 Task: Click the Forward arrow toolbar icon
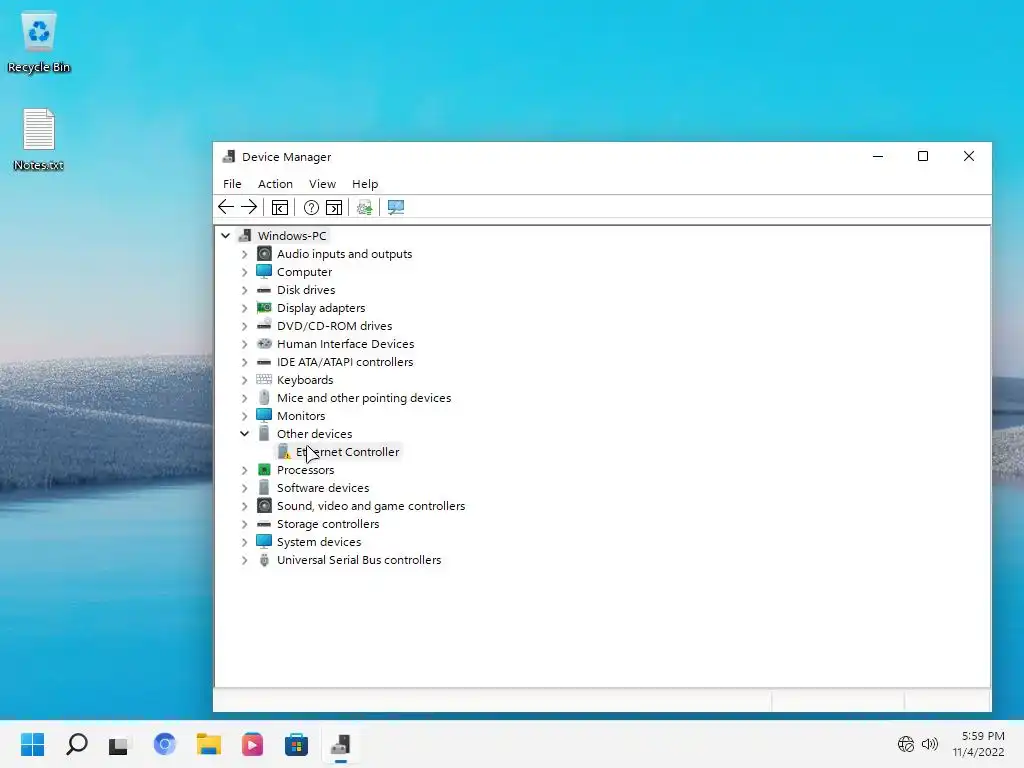[x=249, y=207]
